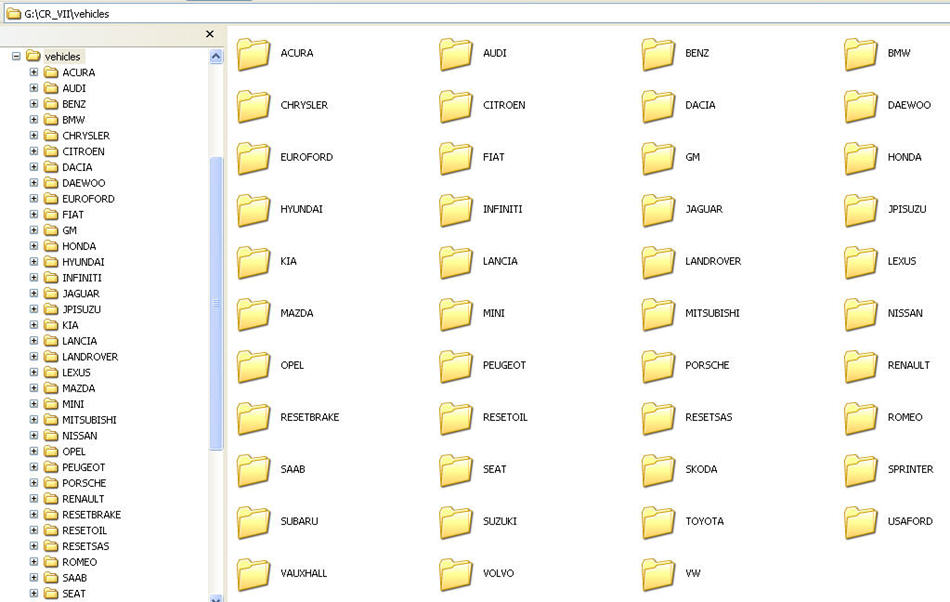Click the LEXUS folder name in main pane
Screen dimensions: 950x602
coord(902,261)
